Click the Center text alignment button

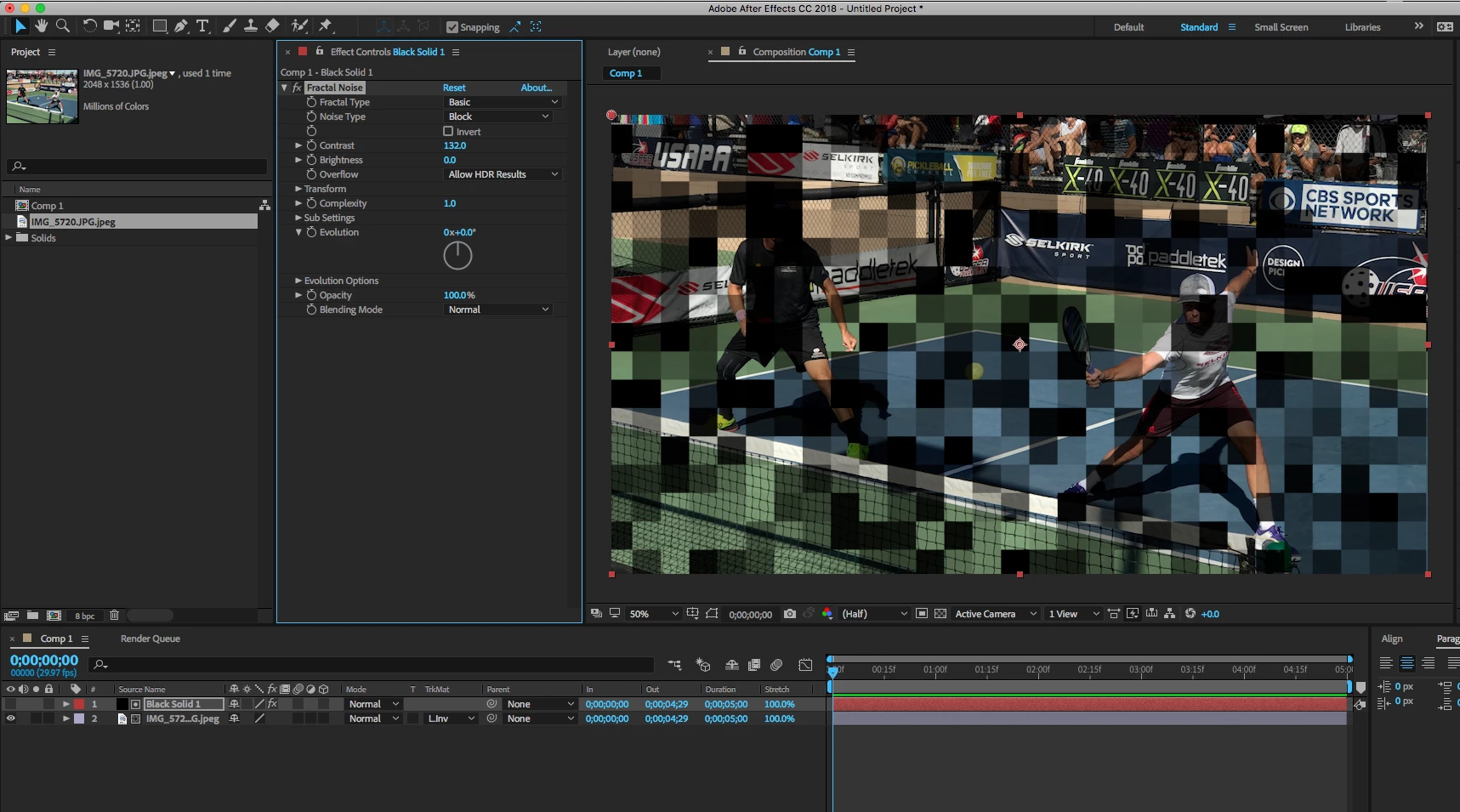[x=1407, y=663]
